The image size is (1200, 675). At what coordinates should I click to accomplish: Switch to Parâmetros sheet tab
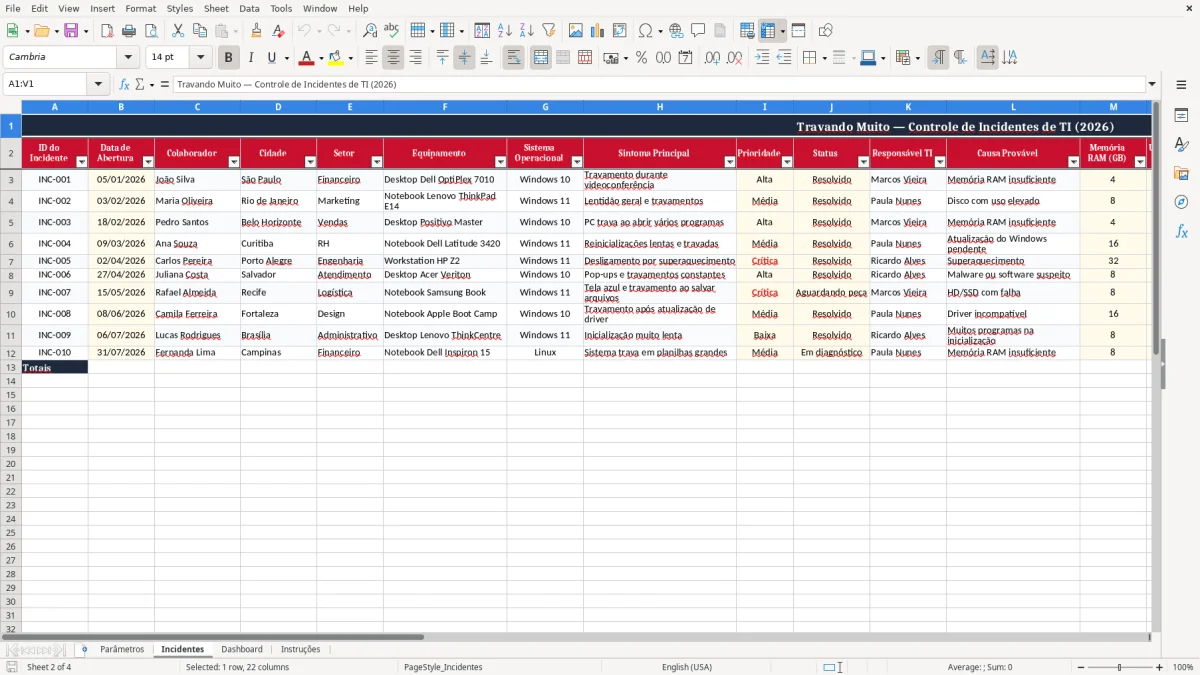pos(122,649)
